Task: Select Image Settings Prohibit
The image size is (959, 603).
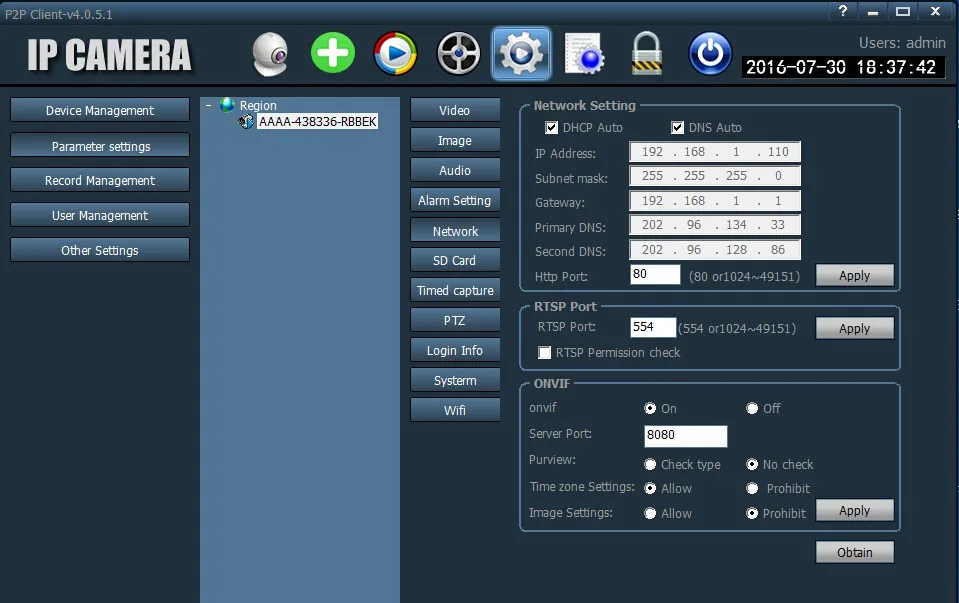Action: pyautogui.click(x=752, y=514)
